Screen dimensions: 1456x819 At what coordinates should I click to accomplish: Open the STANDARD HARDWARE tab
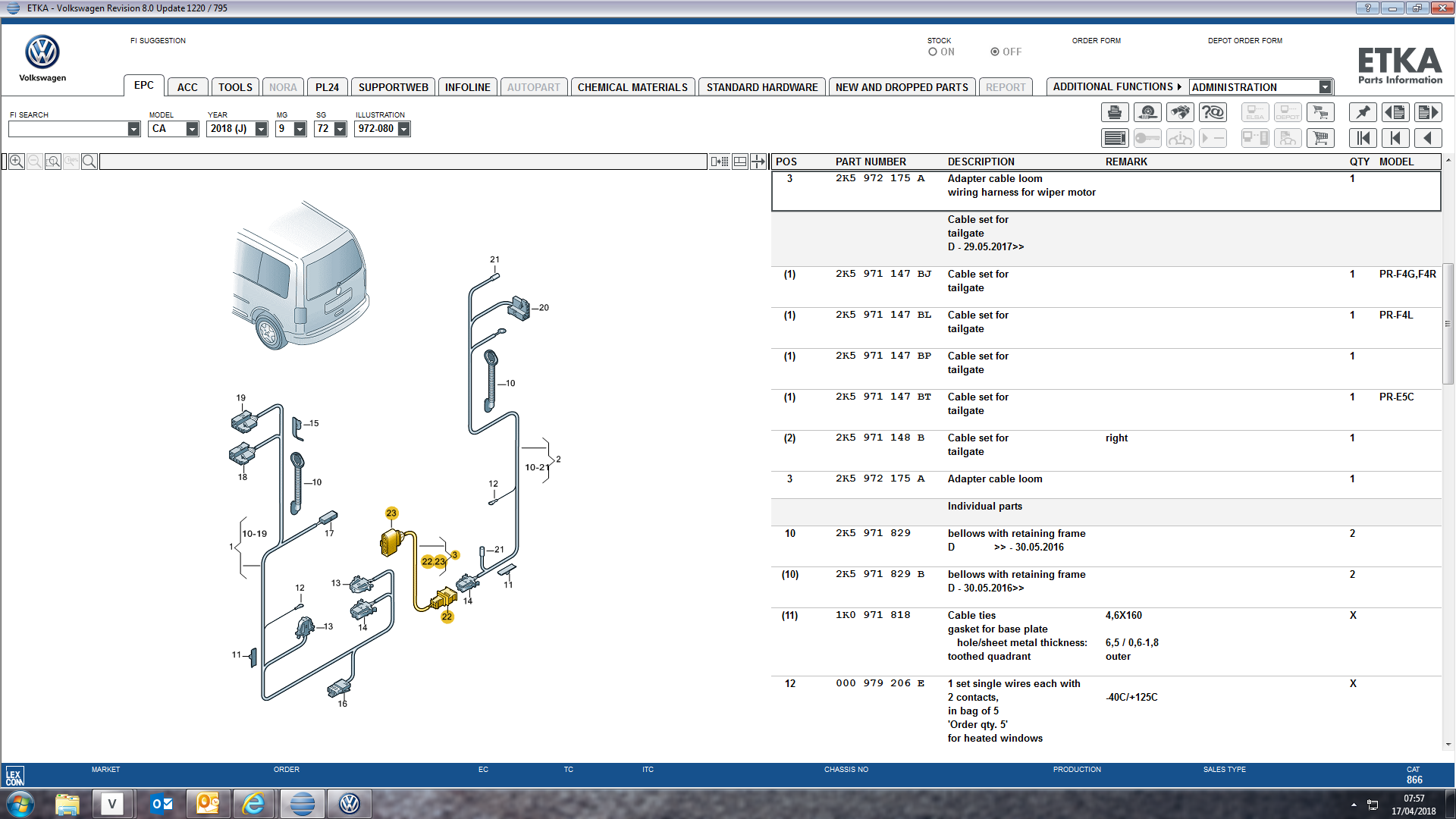(x=762, y=87)
